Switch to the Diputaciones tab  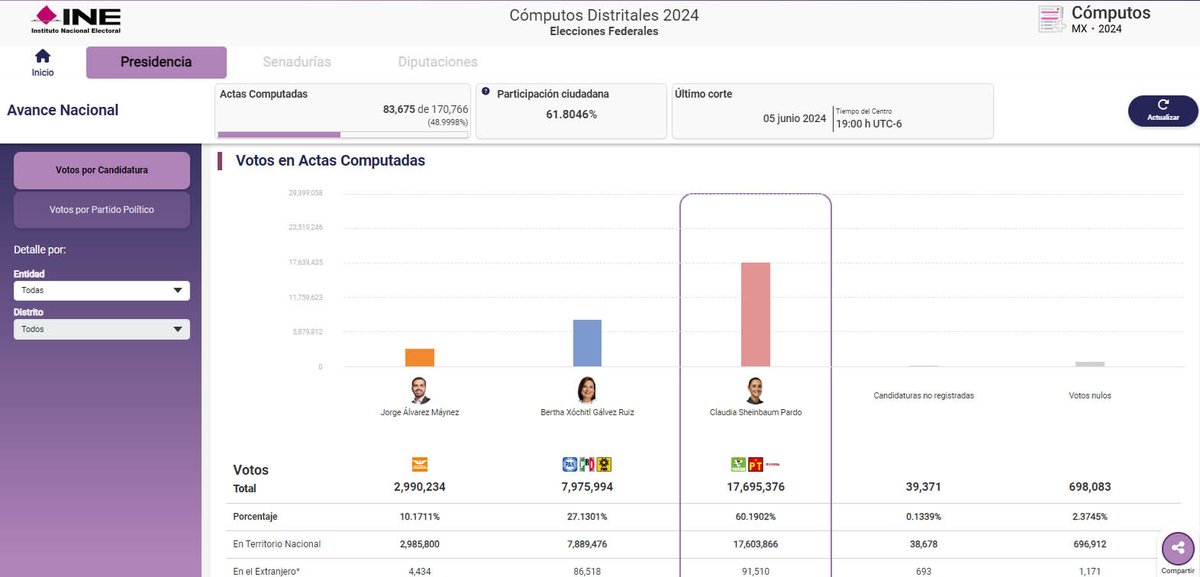(x=438, y=62)
